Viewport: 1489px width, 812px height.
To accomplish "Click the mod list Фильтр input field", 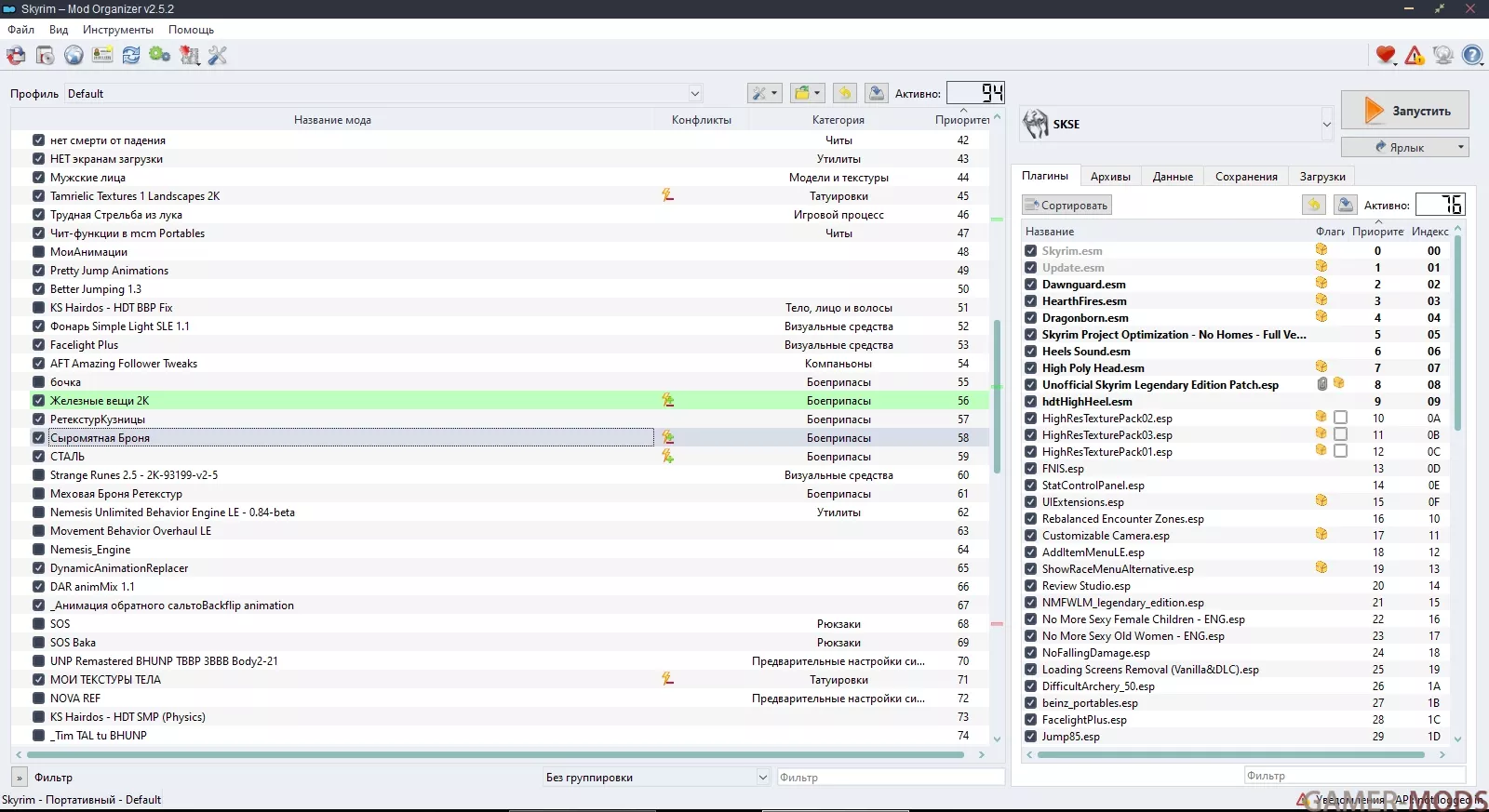I will (x=891, y=778).
